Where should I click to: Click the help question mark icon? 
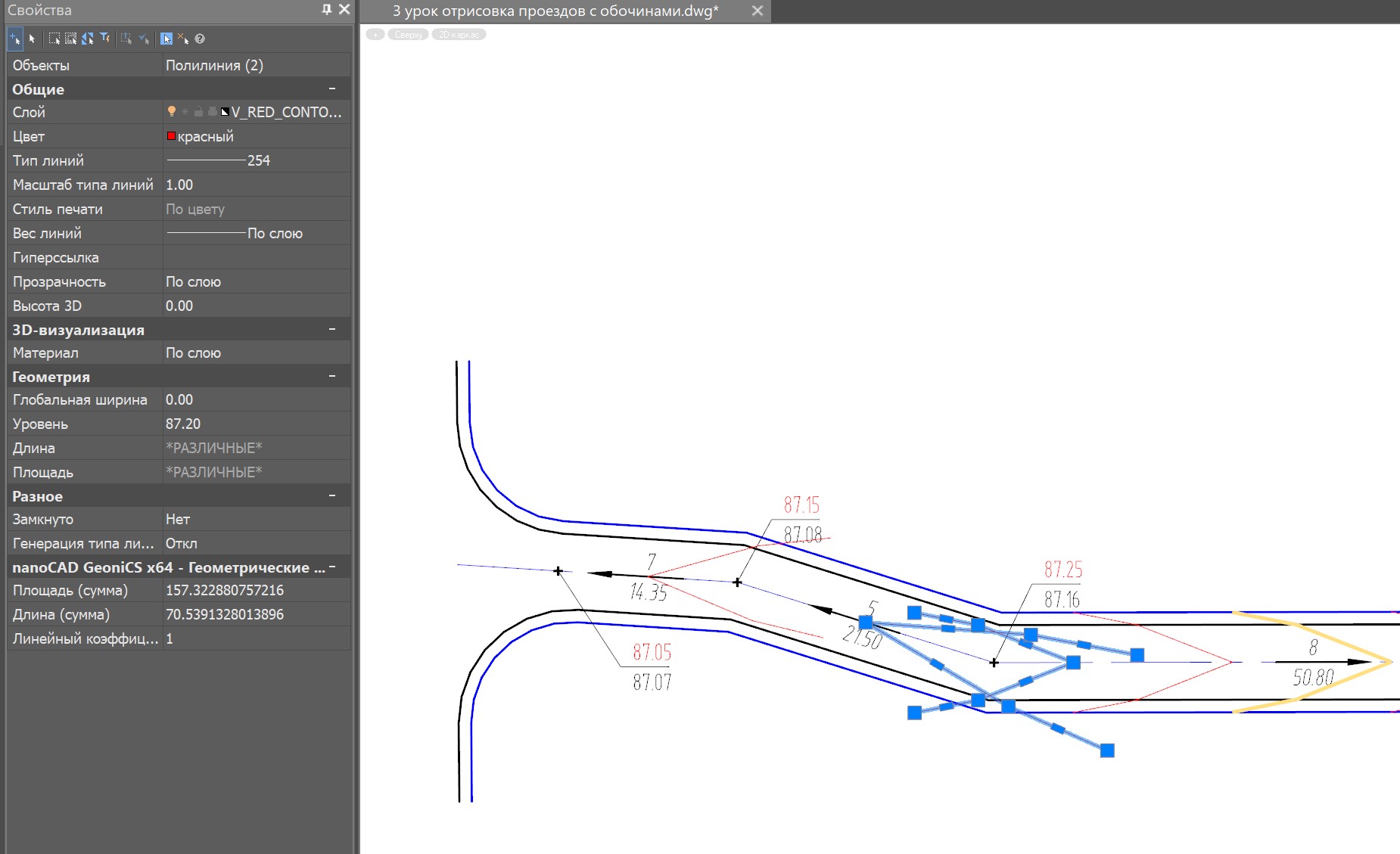(200, 39)
